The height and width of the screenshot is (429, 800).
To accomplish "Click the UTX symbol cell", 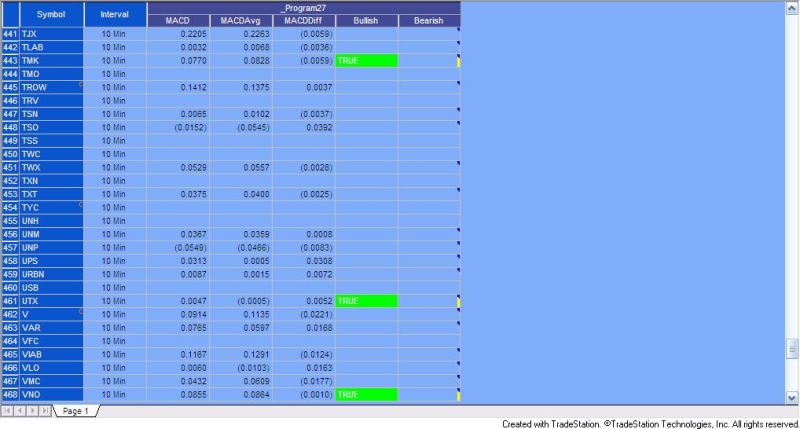I will [51, 301].
